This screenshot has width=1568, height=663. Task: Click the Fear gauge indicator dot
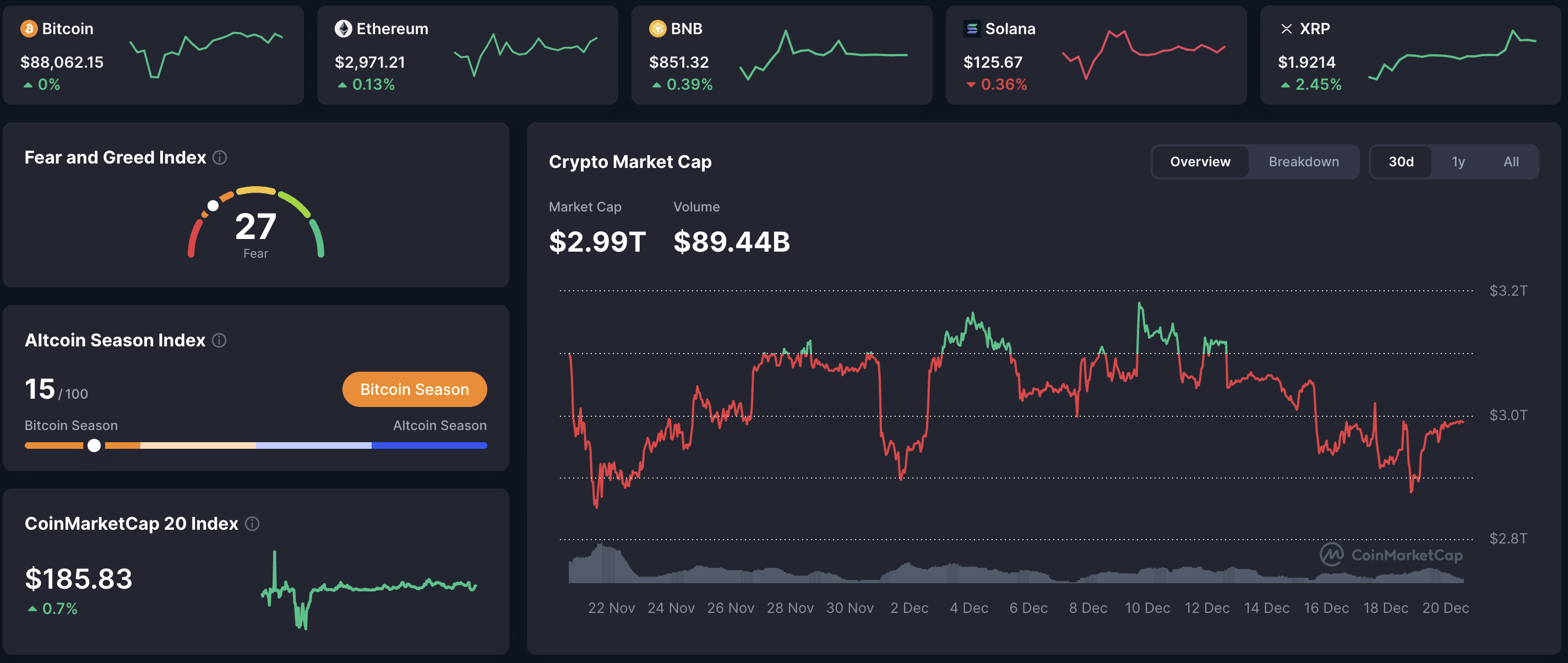[213, 206]
